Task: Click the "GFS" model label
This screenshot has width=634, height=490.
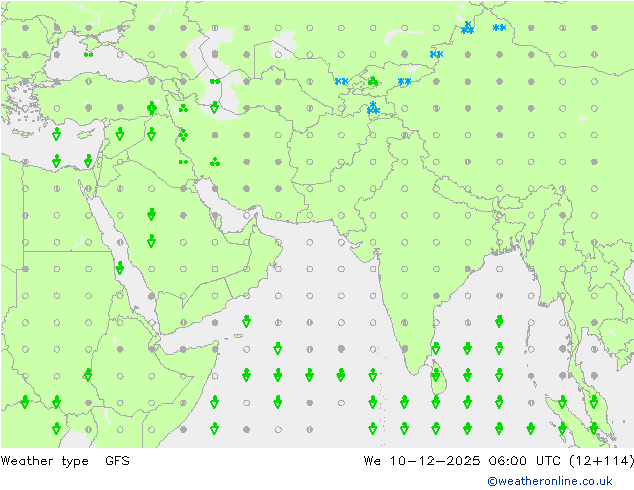Action: [117, 460]
